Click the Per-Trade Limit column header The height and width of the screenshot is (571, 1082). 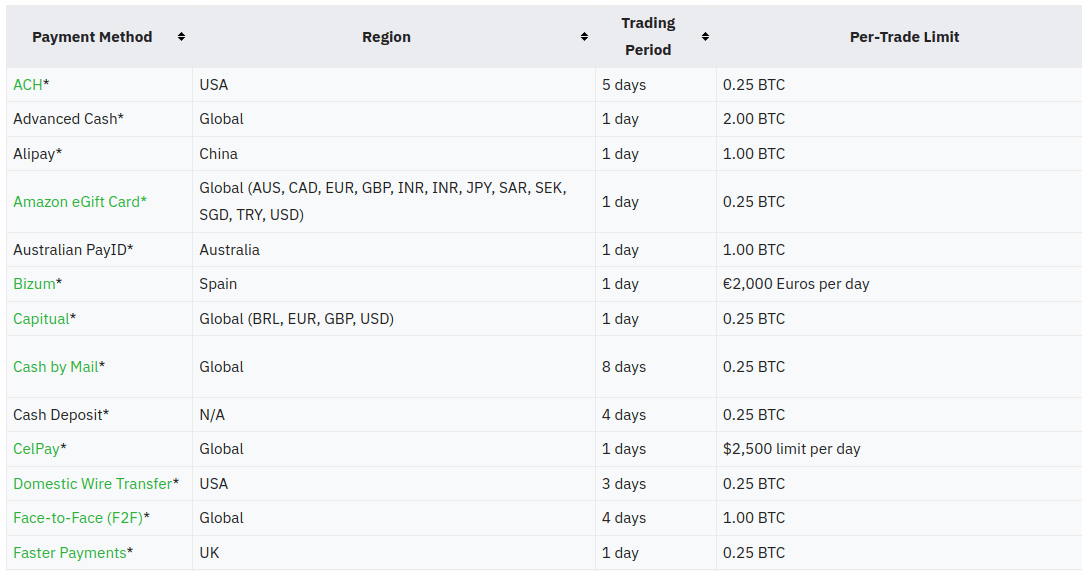[x=904, y=37]
